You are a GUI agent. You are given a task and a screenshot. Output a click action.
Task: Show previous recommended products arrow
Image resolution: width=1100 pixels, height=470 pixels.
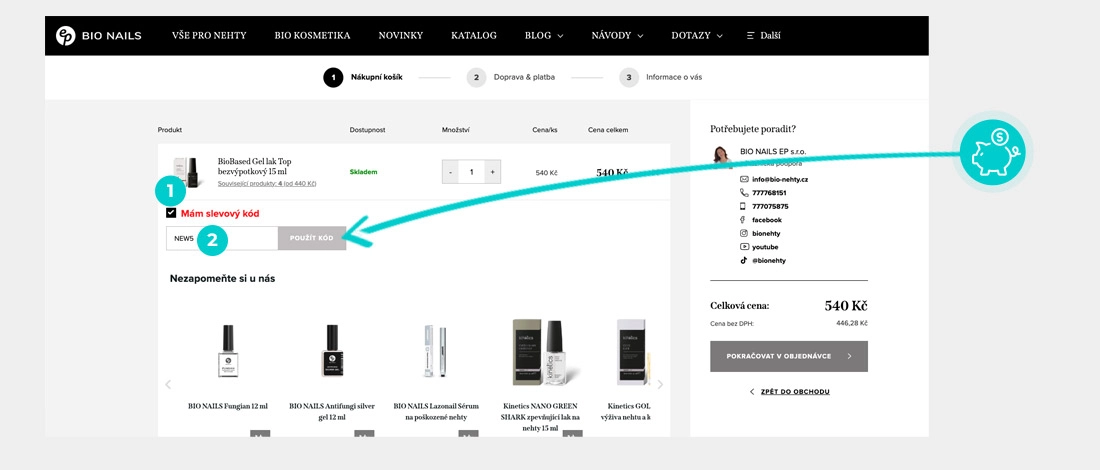coord(168,384)
